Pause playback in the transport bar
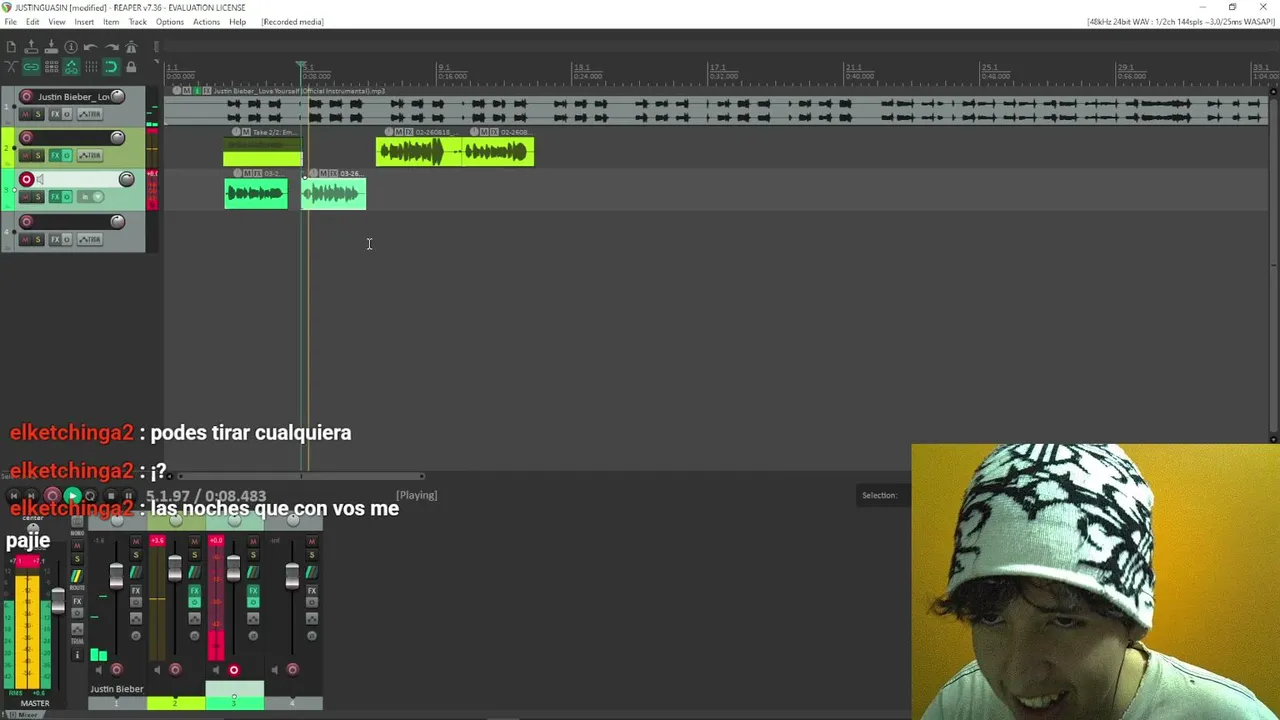The width and height of the screenshot is (1280, 720). point(128,496)
